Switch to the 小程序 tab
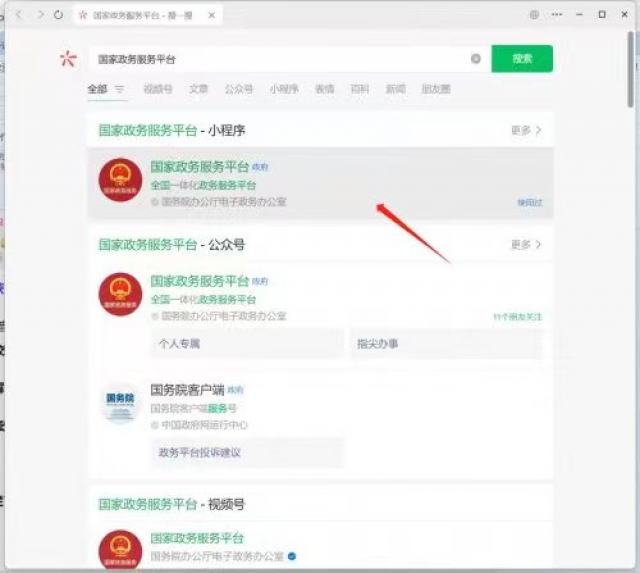This screenshot has height=573, width=640. 284,89
